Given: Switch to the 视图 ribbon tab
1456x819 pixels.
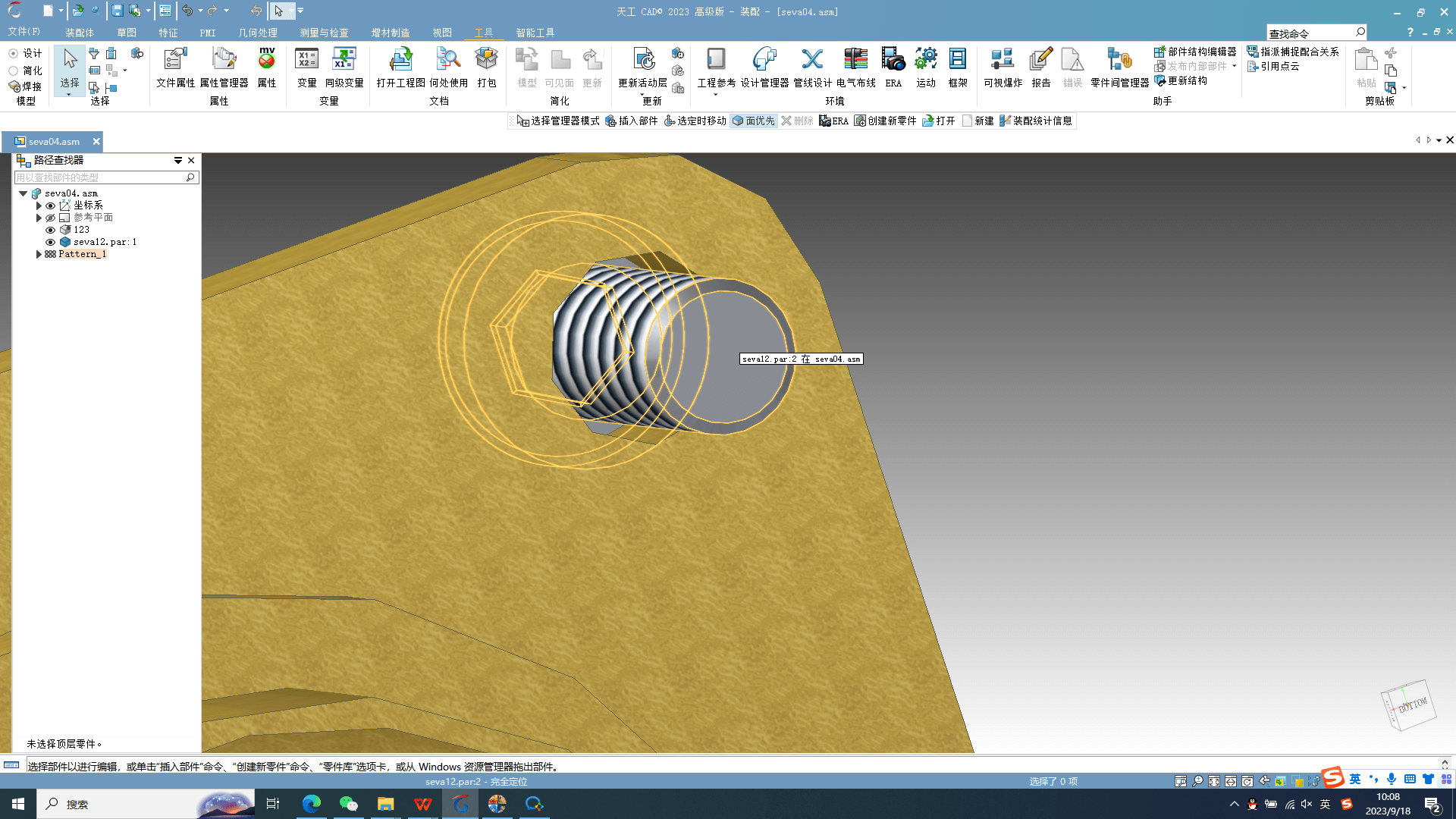Looking at the screenshot, I should click(442, 33).
